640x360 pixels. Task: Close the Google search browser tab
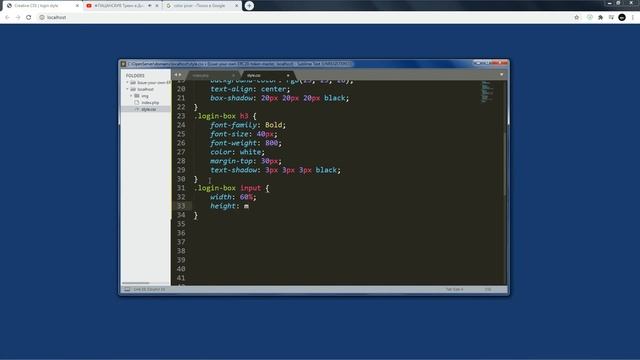tap(236, 6)
